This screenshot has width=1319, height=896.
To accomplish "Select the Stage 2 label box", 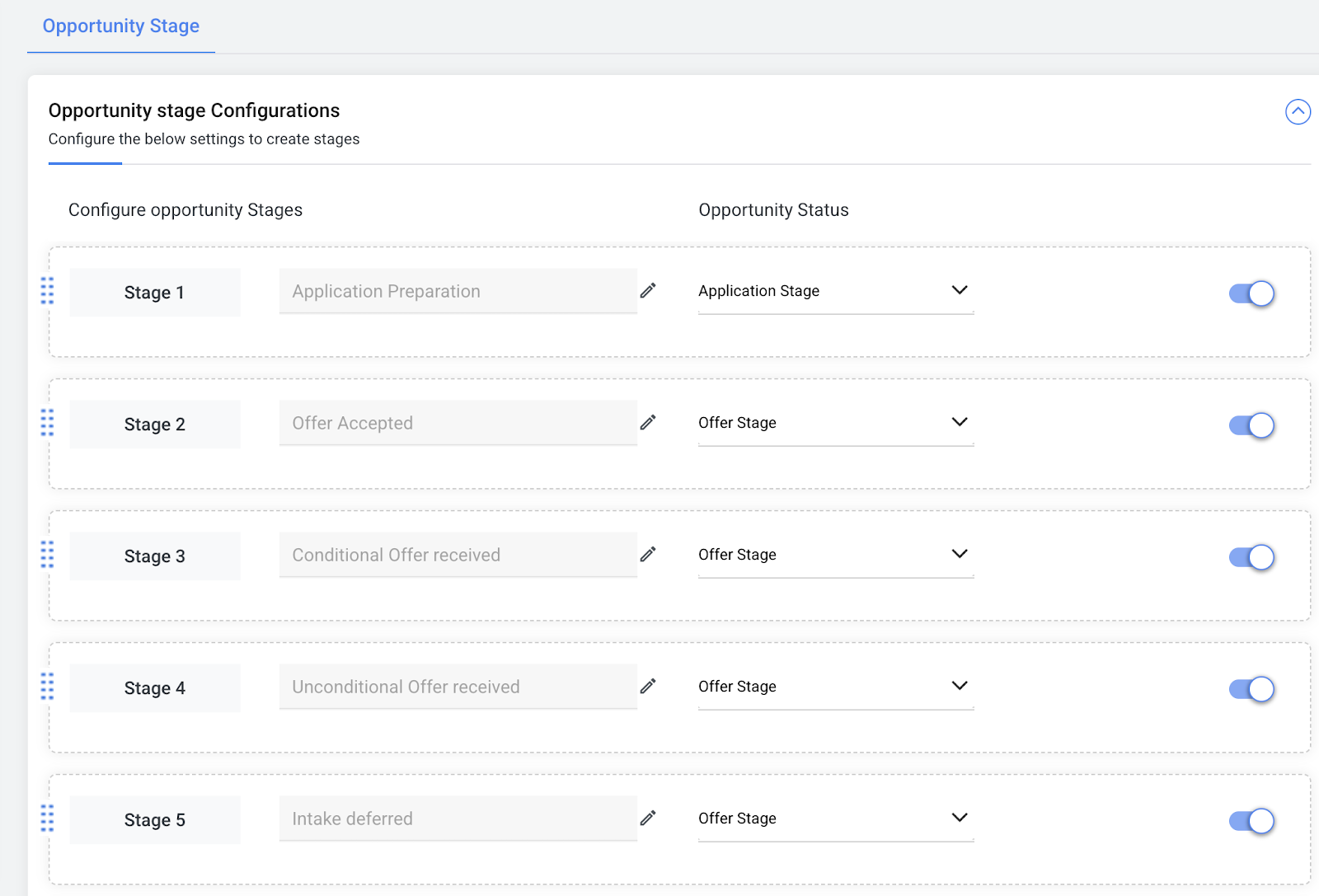I will coord(155,425).
